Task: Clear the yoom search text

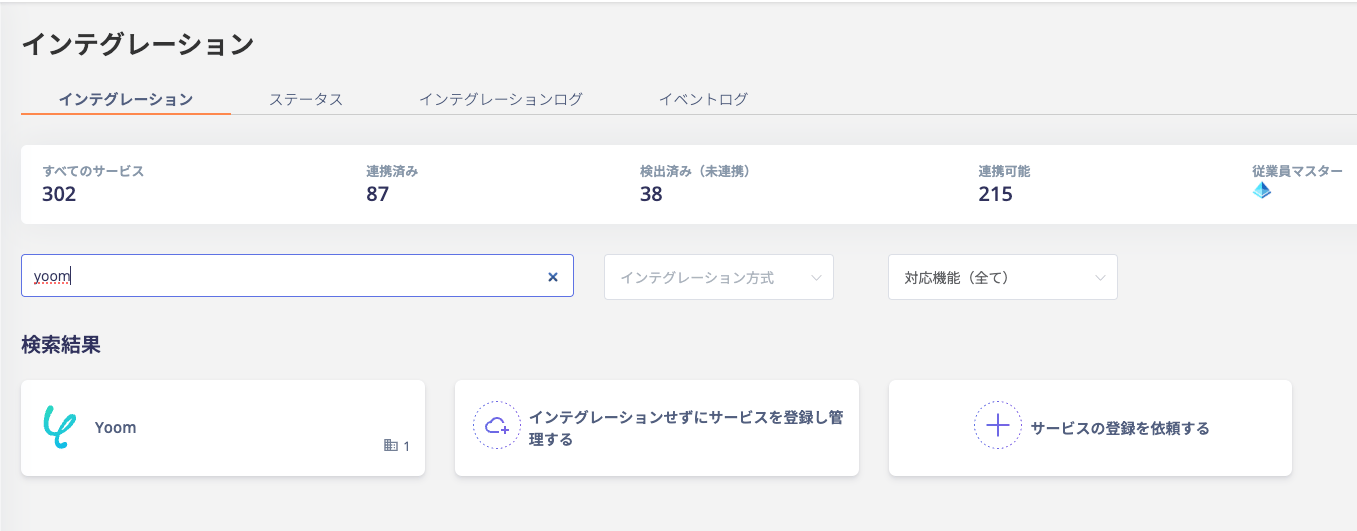Action: [x=553, y=277]
